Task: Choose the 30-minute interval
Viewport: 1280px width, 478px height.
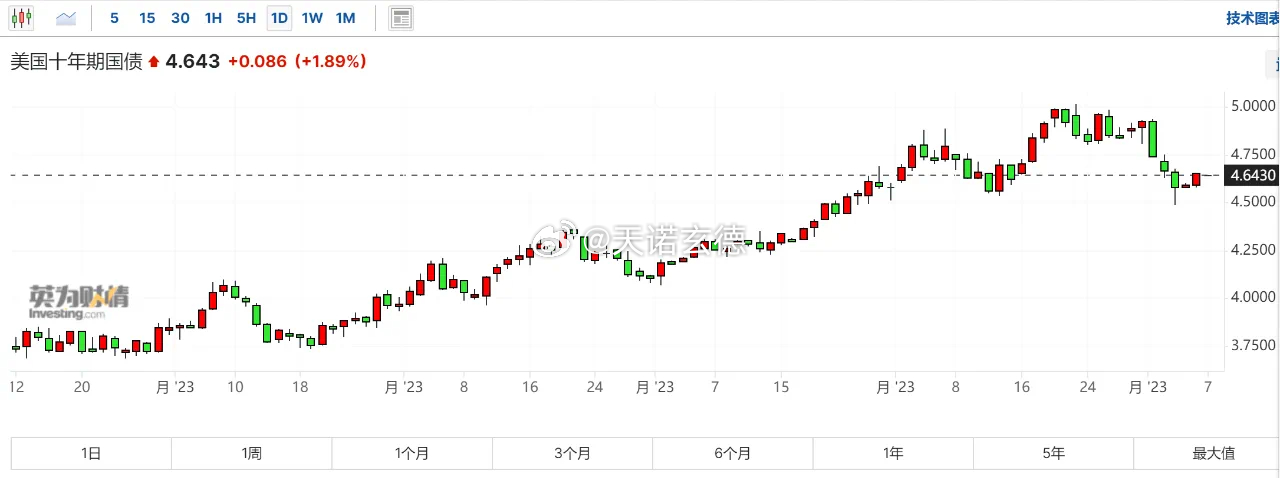Action: (x=180, y=18)
